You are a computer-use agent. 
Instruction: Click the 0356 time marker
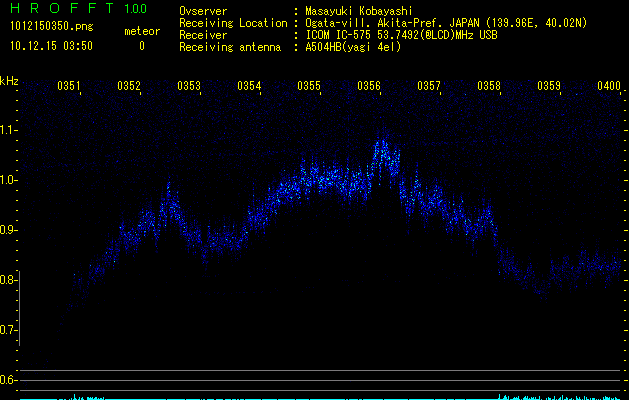point(369,85)
